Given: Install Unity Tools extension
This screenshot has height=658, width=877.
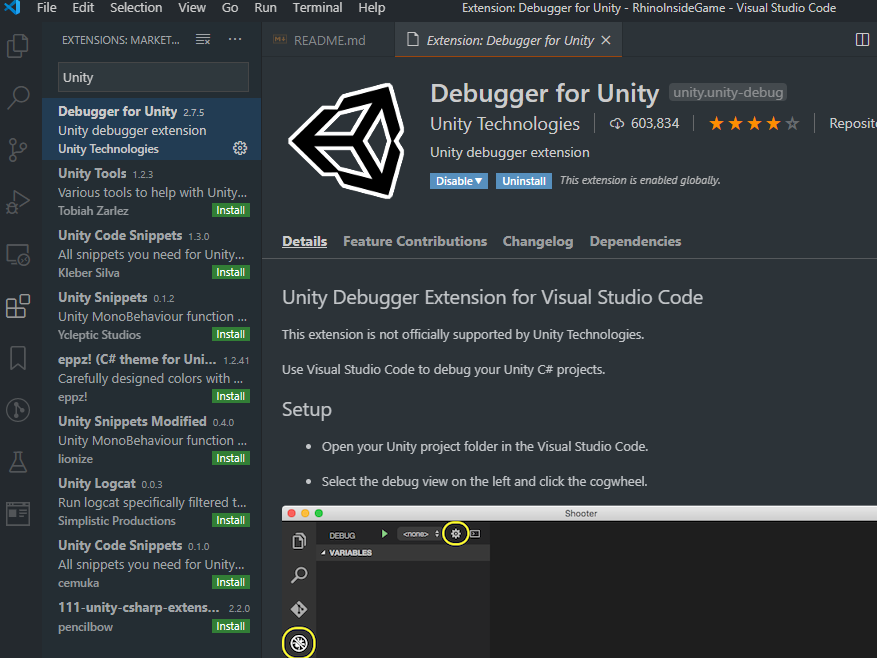Looking at the screenshot, I should tap(230, 210).
